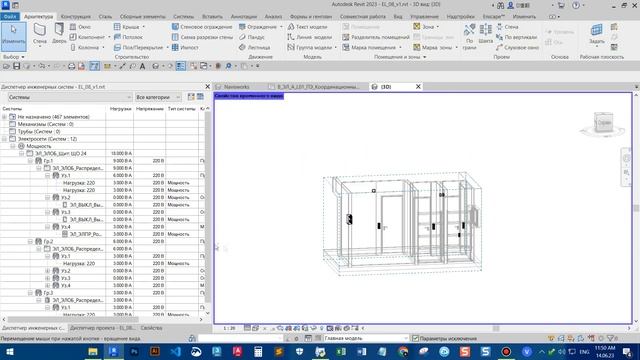
Task: Close the Диспетчер инженерных систем panel
Action: coord(207,87)
